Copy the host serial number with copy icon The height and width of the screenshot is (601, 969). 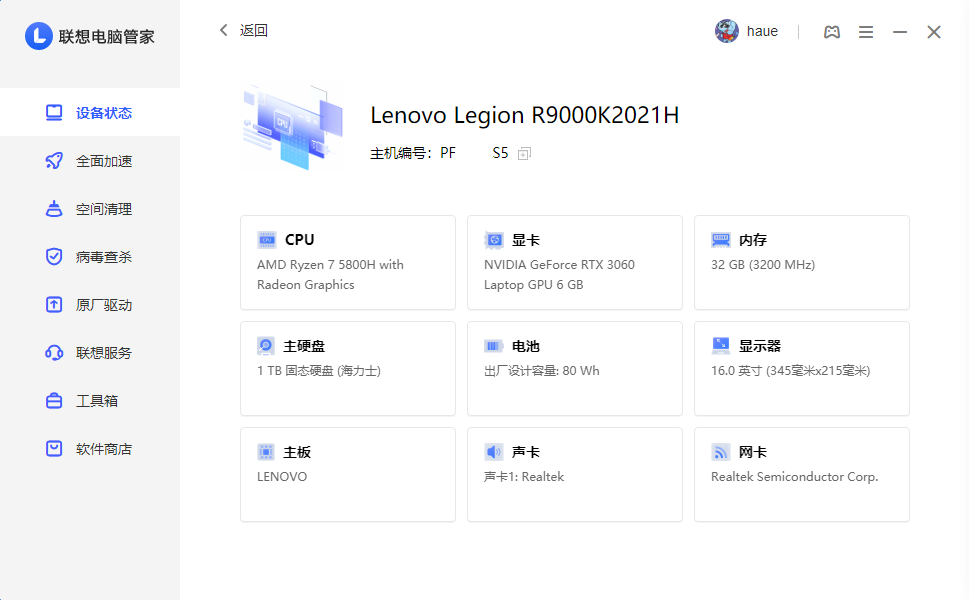(x=525, y=153)
